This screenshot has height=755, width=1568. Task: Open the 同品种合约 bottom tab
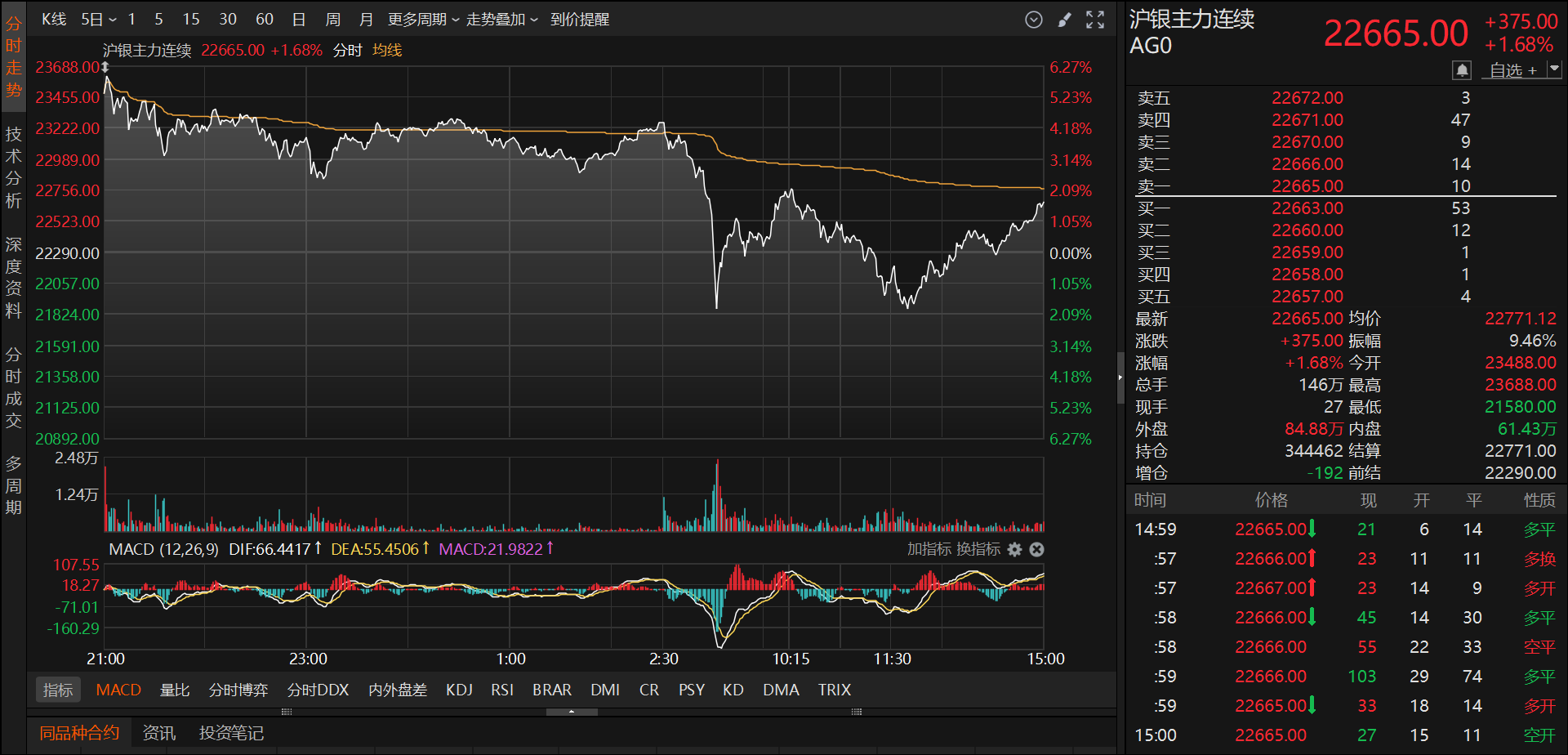click(x=79, y=733)
